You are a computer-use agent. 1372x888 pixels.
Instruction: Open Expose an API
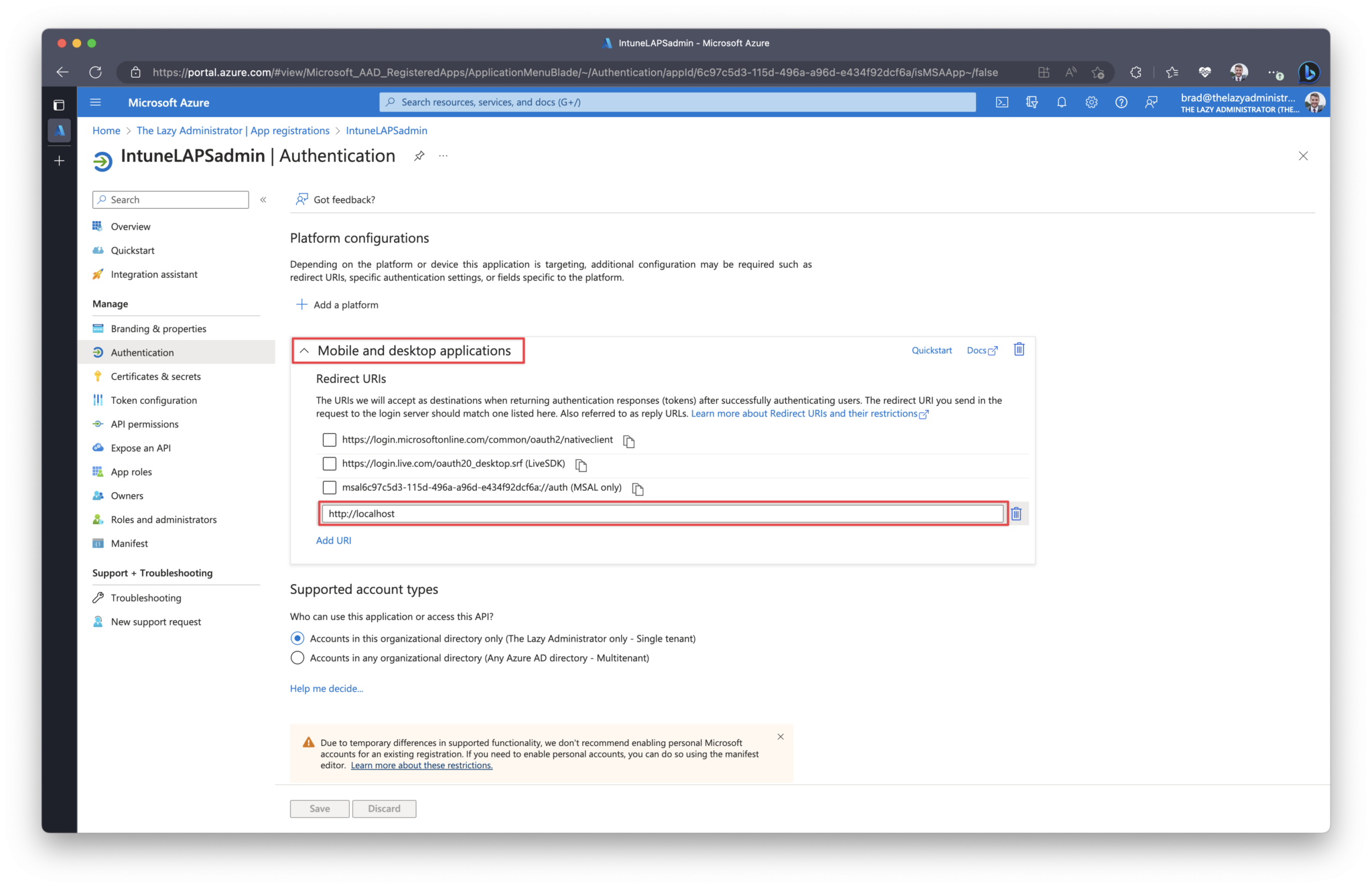pyautogui.click(x=141, y=448)
